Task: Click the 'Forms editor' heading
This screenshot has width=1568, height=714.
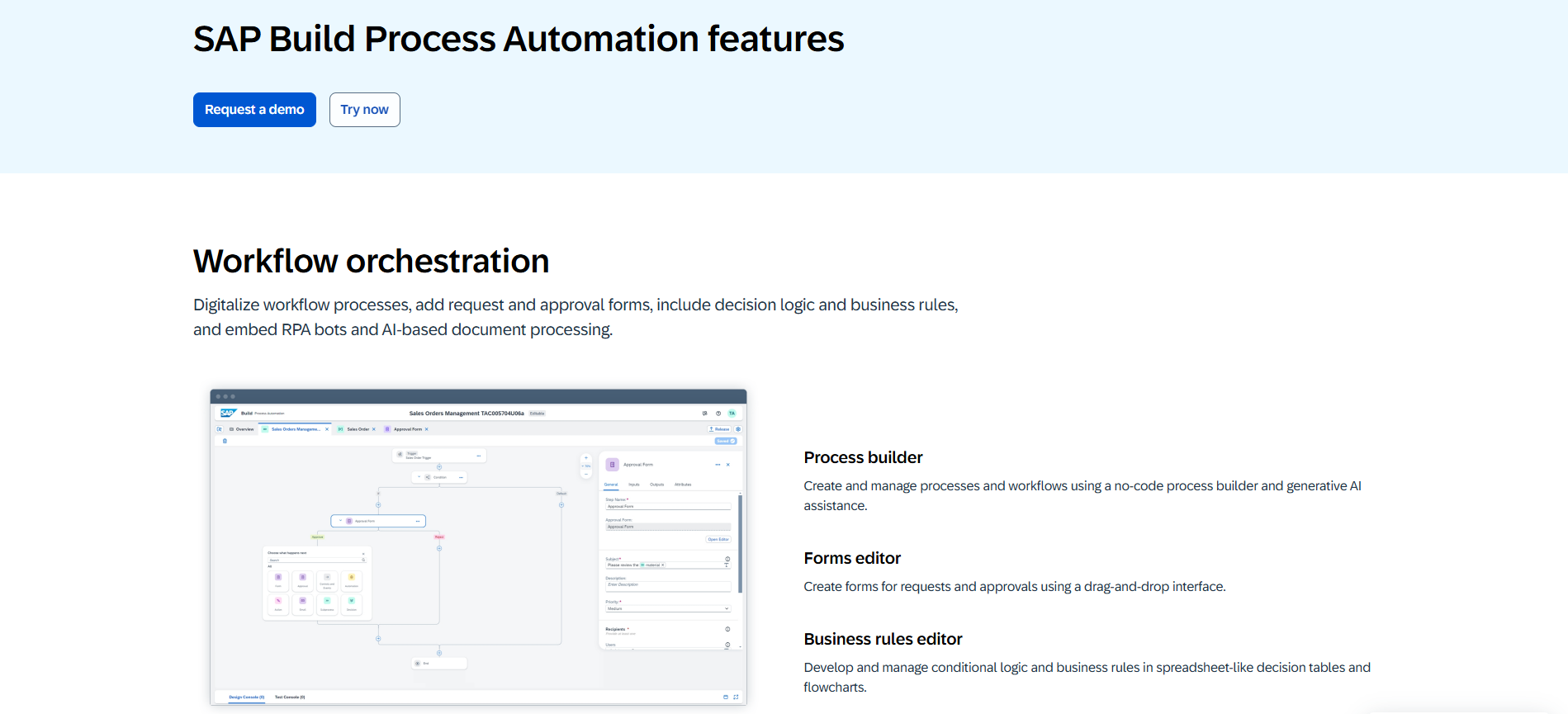Action: pos(852,558)
